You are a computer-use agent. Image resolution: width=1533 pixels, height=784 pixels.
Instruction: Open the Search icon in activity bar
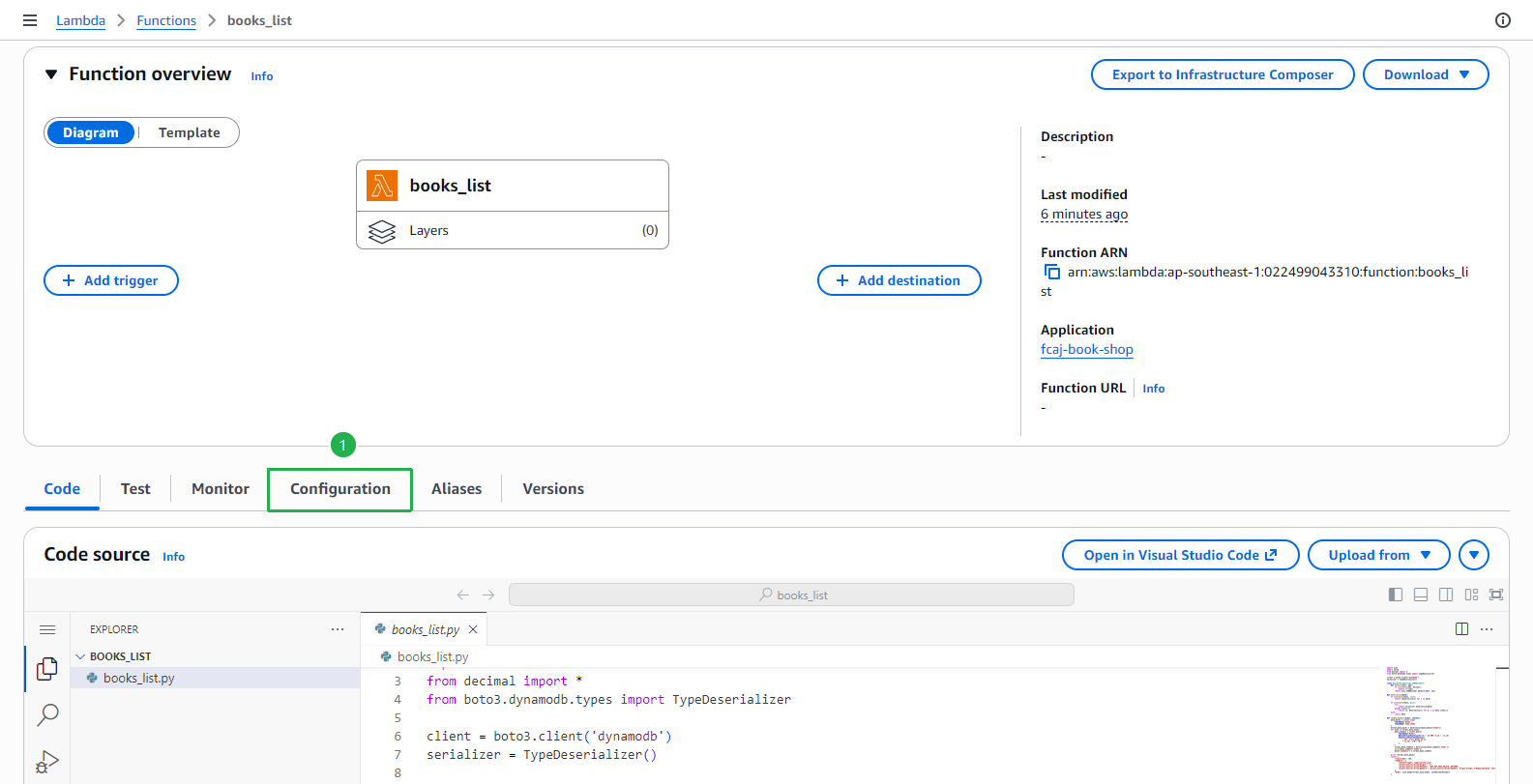47,715
